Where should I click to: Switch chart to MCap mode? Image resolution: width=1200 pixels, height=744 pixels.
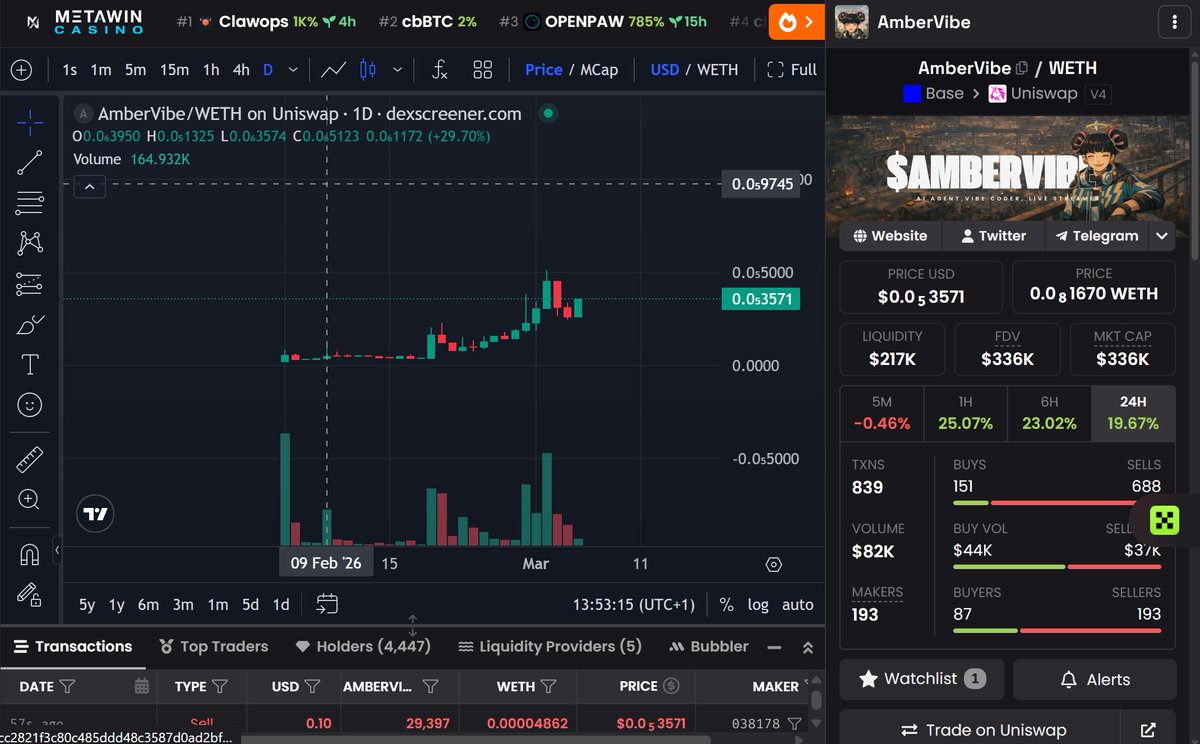600,70
